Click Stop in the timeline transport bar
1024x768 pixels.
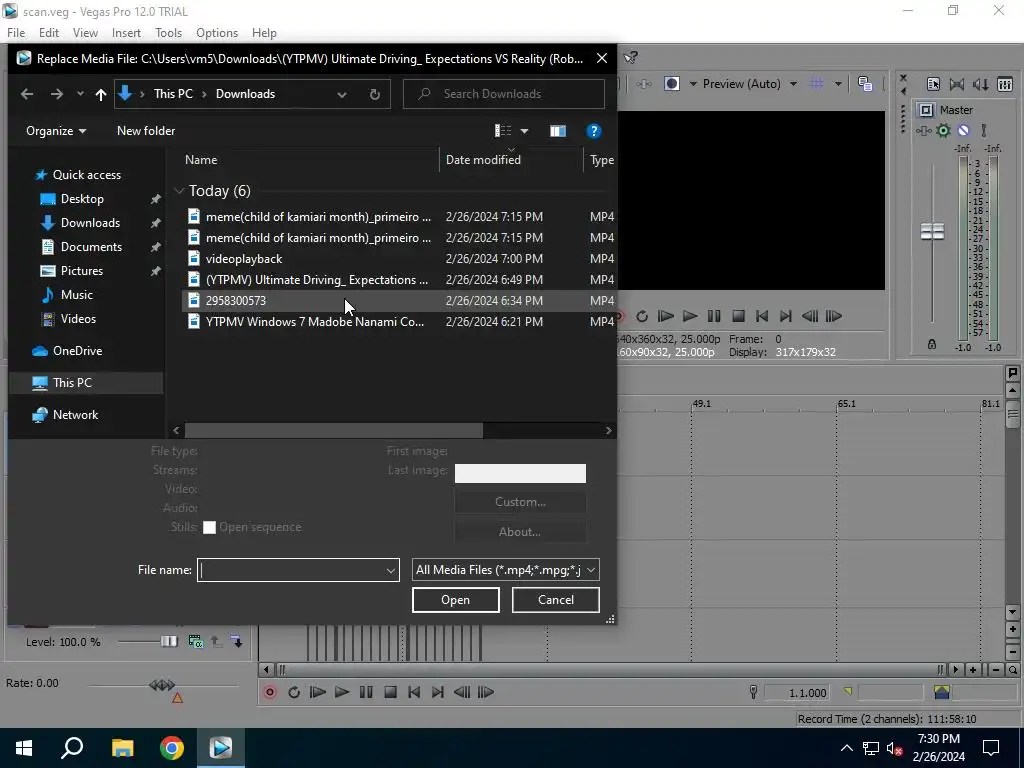tap(391, 692)
